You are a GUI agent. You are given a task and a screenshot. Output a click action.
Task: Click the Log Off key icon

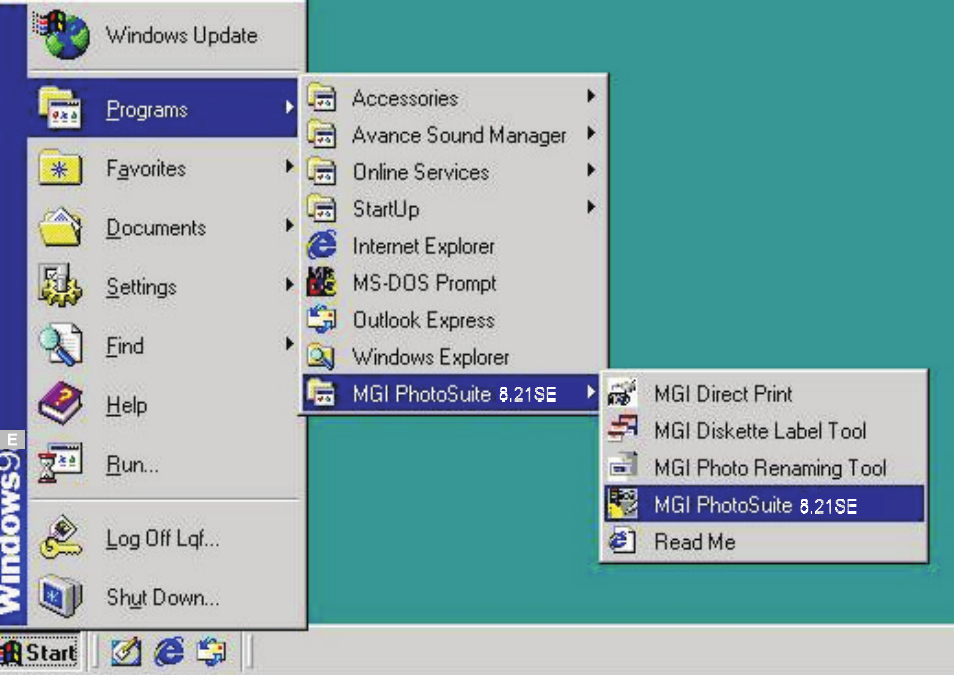point(60,537)
